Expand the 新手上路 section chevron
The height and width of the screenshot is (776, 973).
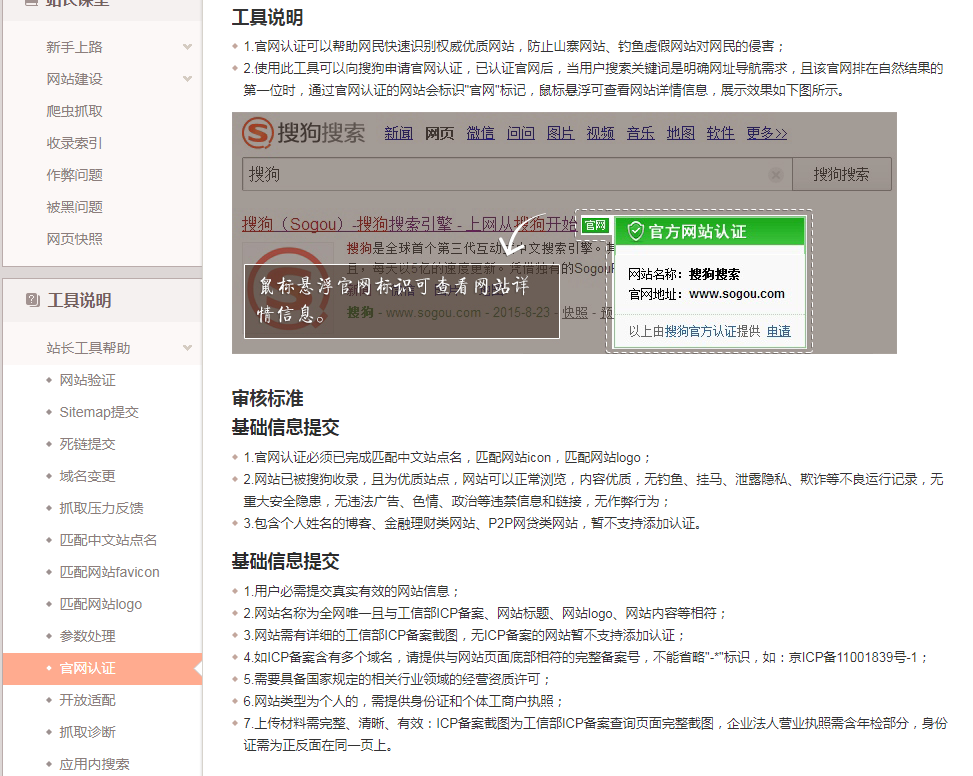coord(187,47)
